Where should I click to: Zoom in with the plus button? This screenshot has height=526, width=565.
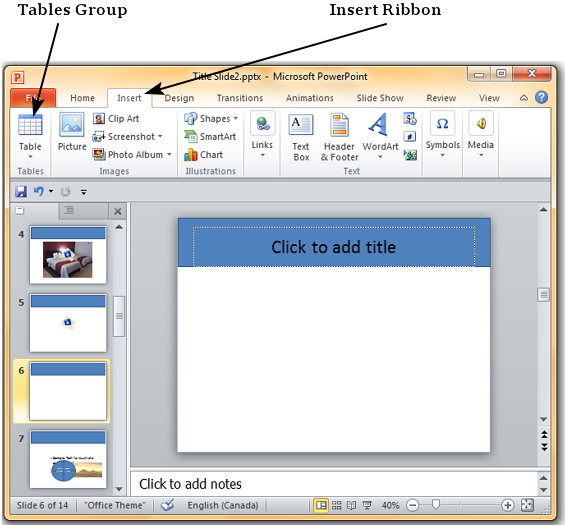[507, 505]
